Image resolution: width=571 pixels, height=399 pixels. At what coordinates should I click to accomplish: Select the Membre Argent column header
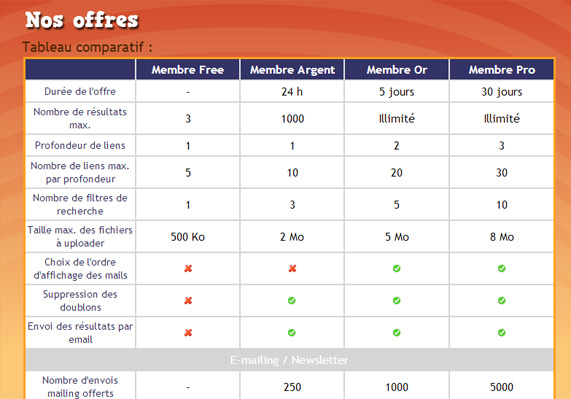[292, 70]
